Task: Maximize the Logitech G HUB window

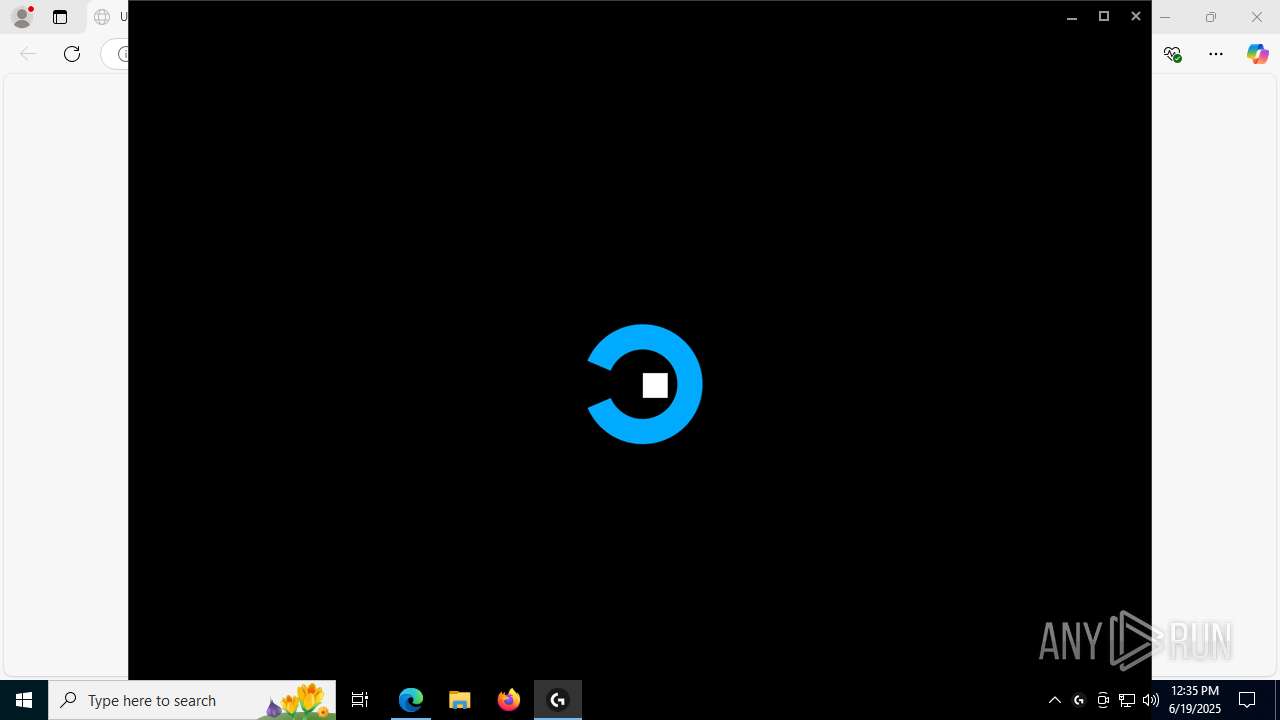Action: pyautogui.click(x=1104, y=16)
